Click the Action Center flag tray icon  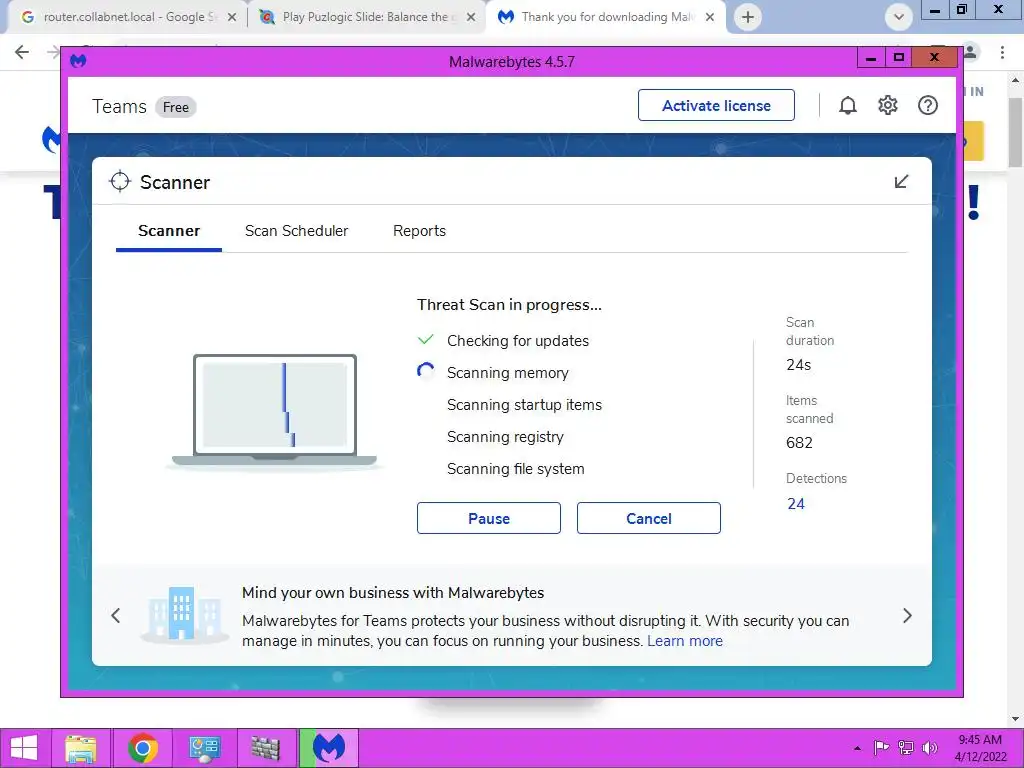tap(881, 748)
